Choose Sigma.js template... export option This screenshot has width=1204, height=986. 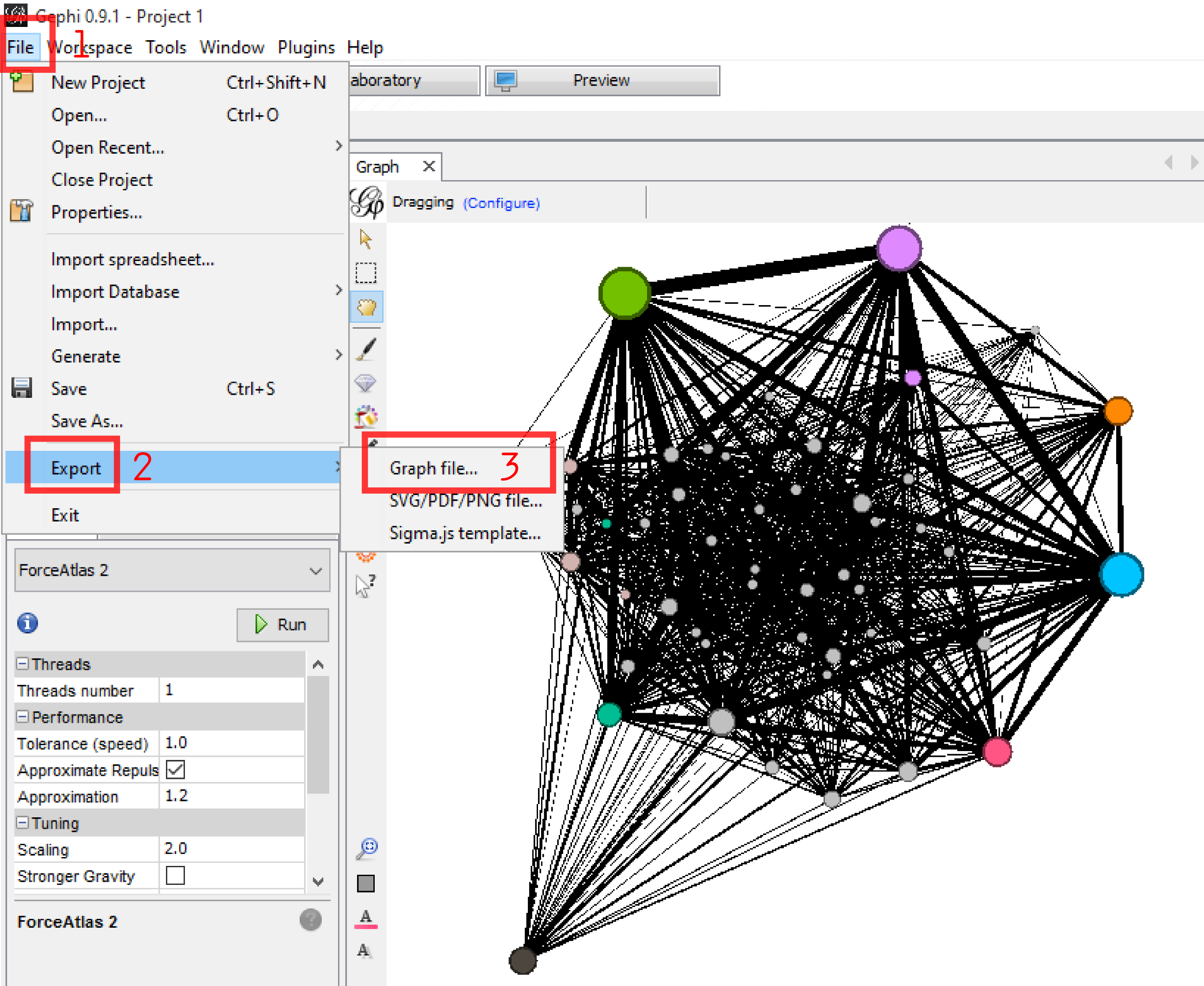tap(452, 533)
